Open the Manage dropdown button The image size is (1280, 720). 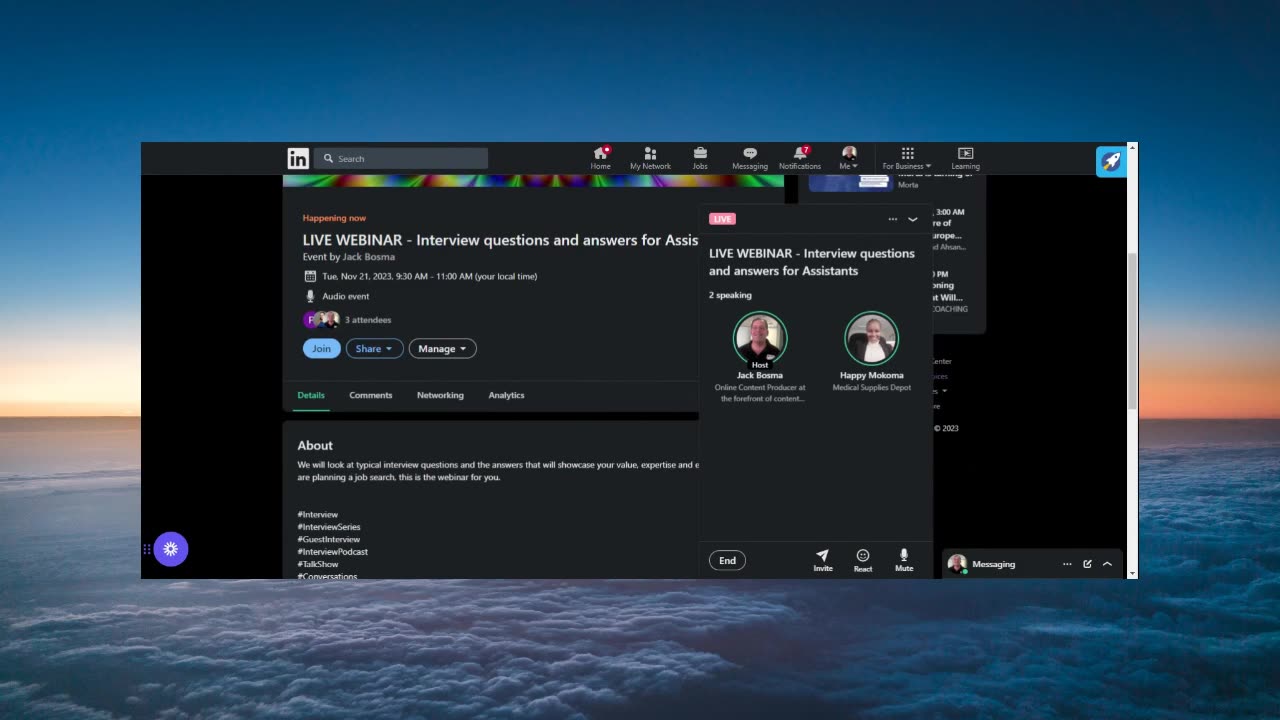pos(442,349)
